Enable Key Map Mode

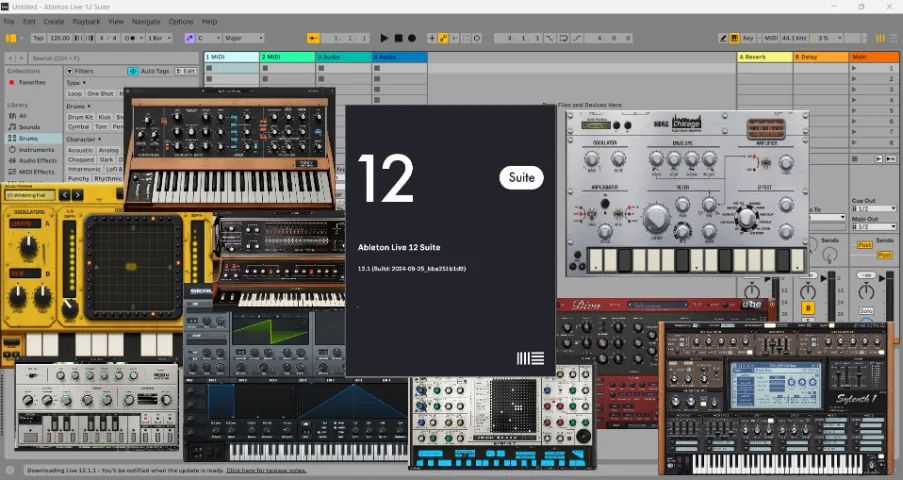pyautogui.click(x=748, y=38)
